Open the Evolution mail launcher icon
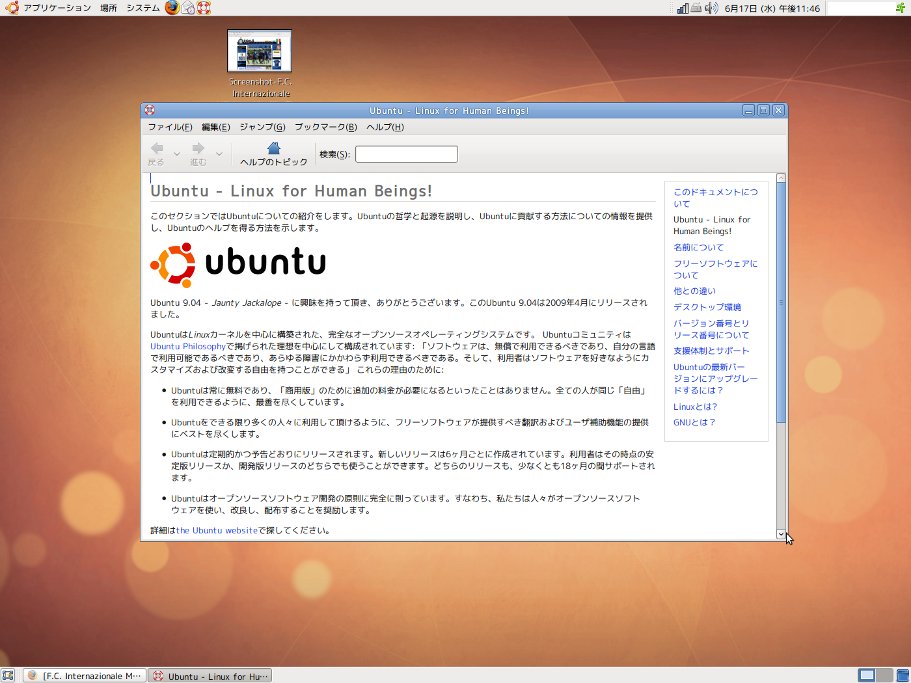 (188, 8)
